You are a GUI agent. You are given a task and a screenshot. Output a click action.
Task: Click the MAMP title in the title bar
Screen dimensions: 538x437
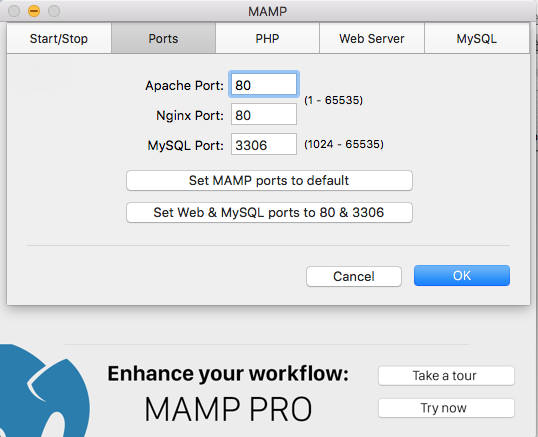tap(268, 11)
